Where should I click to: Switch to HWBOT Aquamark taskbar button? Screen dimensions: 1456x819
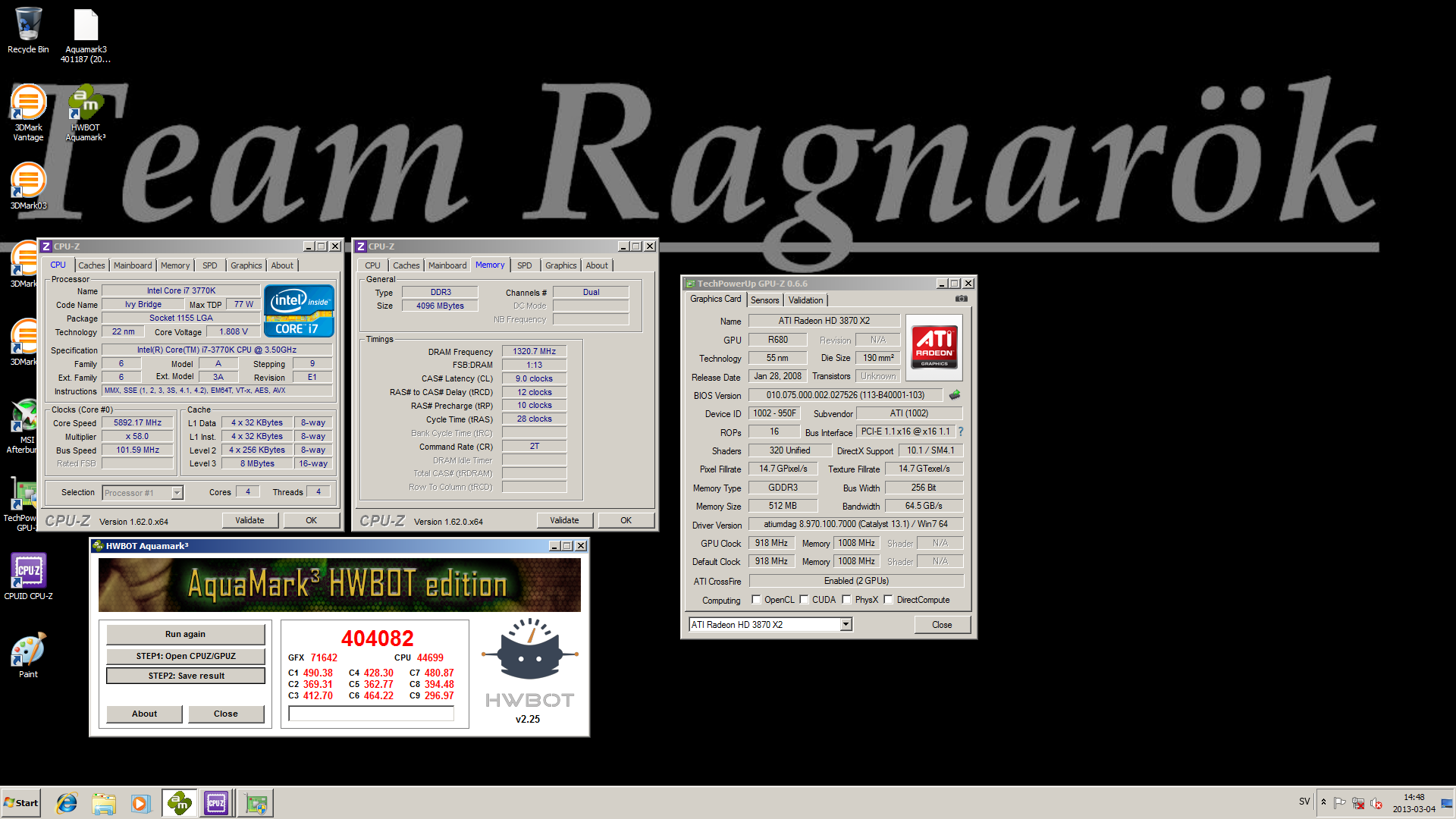(180, 803)
